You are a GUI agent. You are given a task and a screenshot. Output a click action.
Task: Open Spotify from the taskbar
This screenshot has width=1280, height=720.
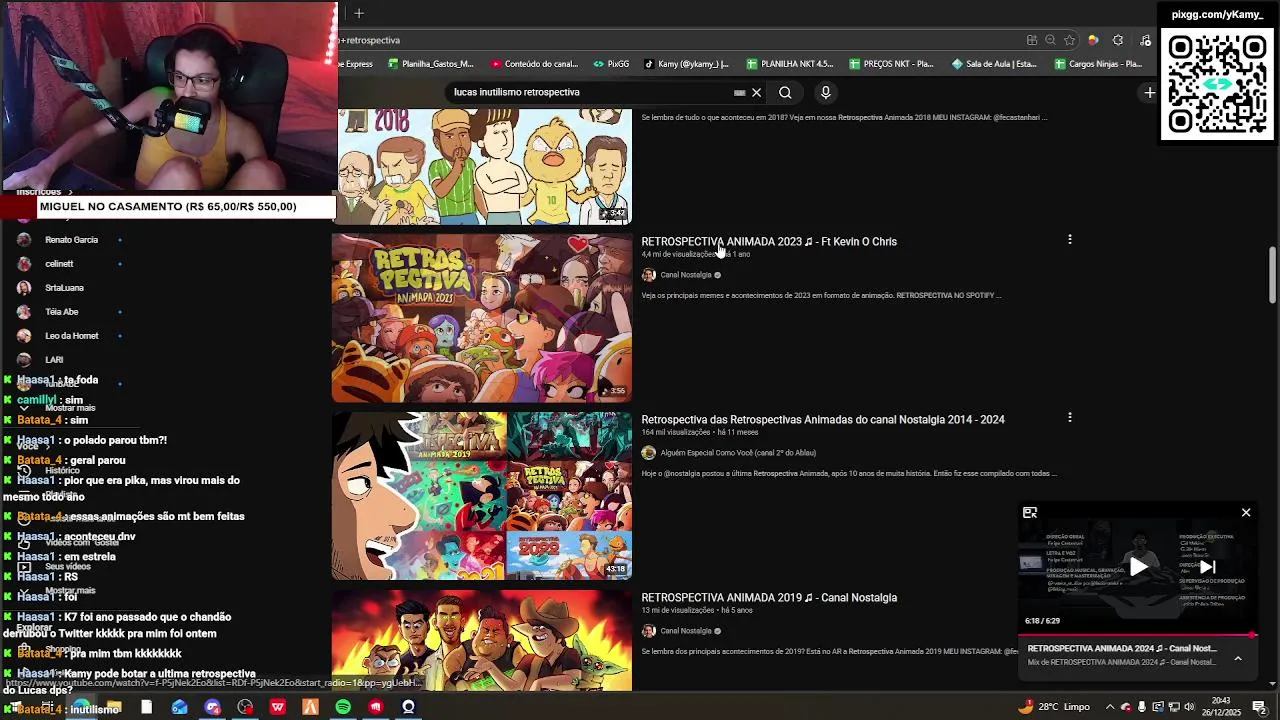(x=343, y=707)
